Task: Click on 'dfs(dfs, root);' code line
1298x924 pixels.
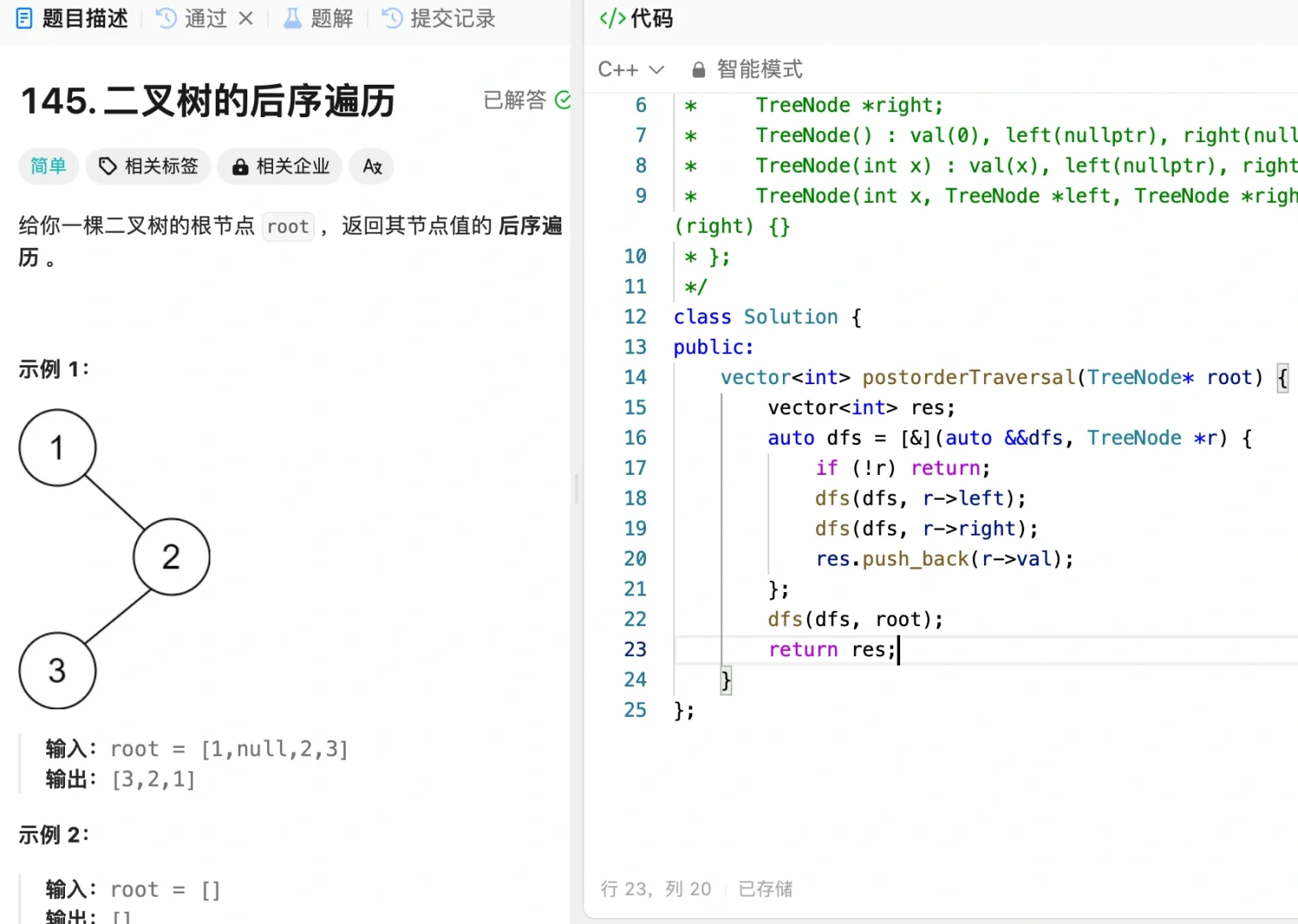Action: 856,619
